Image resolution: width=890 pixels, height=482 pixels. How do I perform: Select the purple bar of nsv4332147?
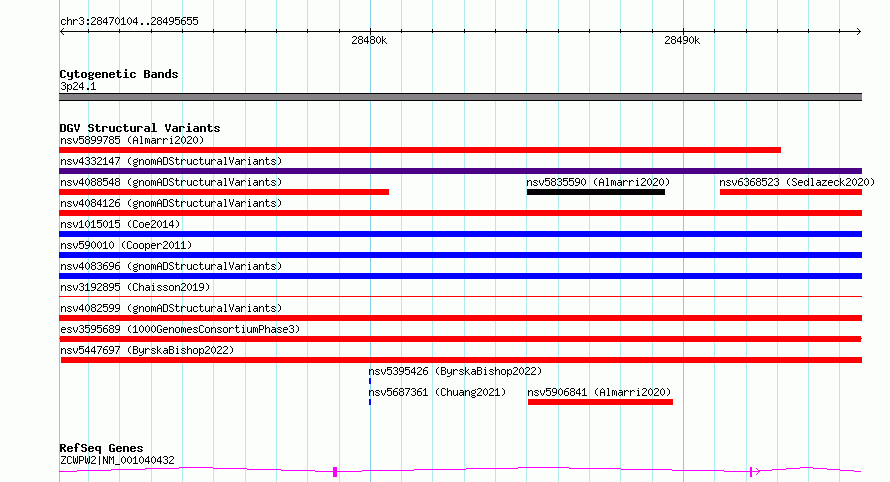coord(460,171)
